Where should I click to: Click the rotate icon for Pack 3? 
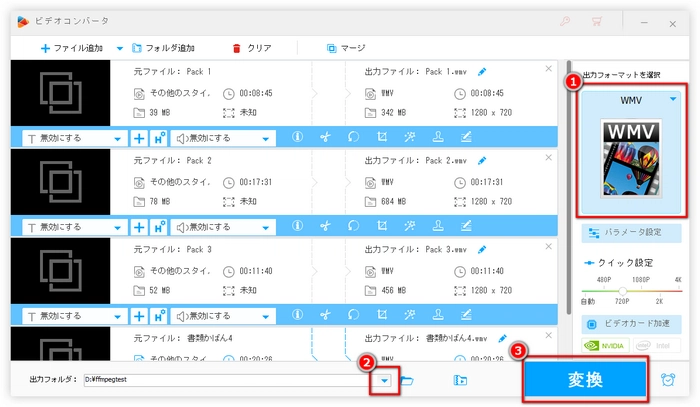353,314
